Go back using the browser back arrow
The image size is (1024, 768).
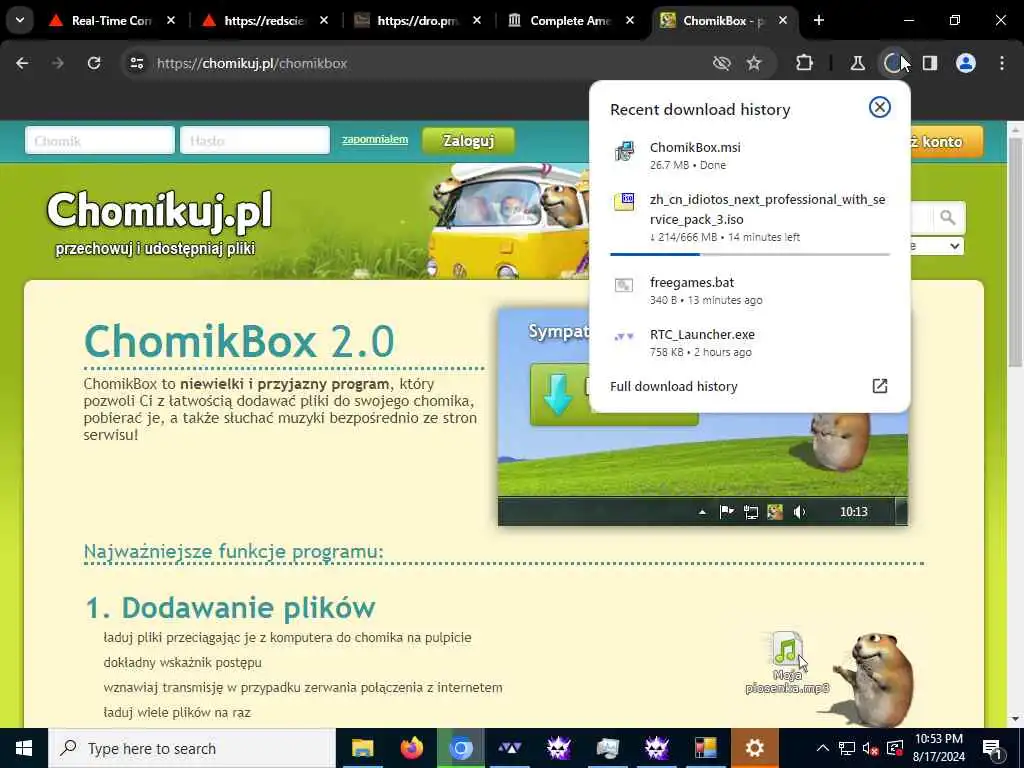coord(22,63)
